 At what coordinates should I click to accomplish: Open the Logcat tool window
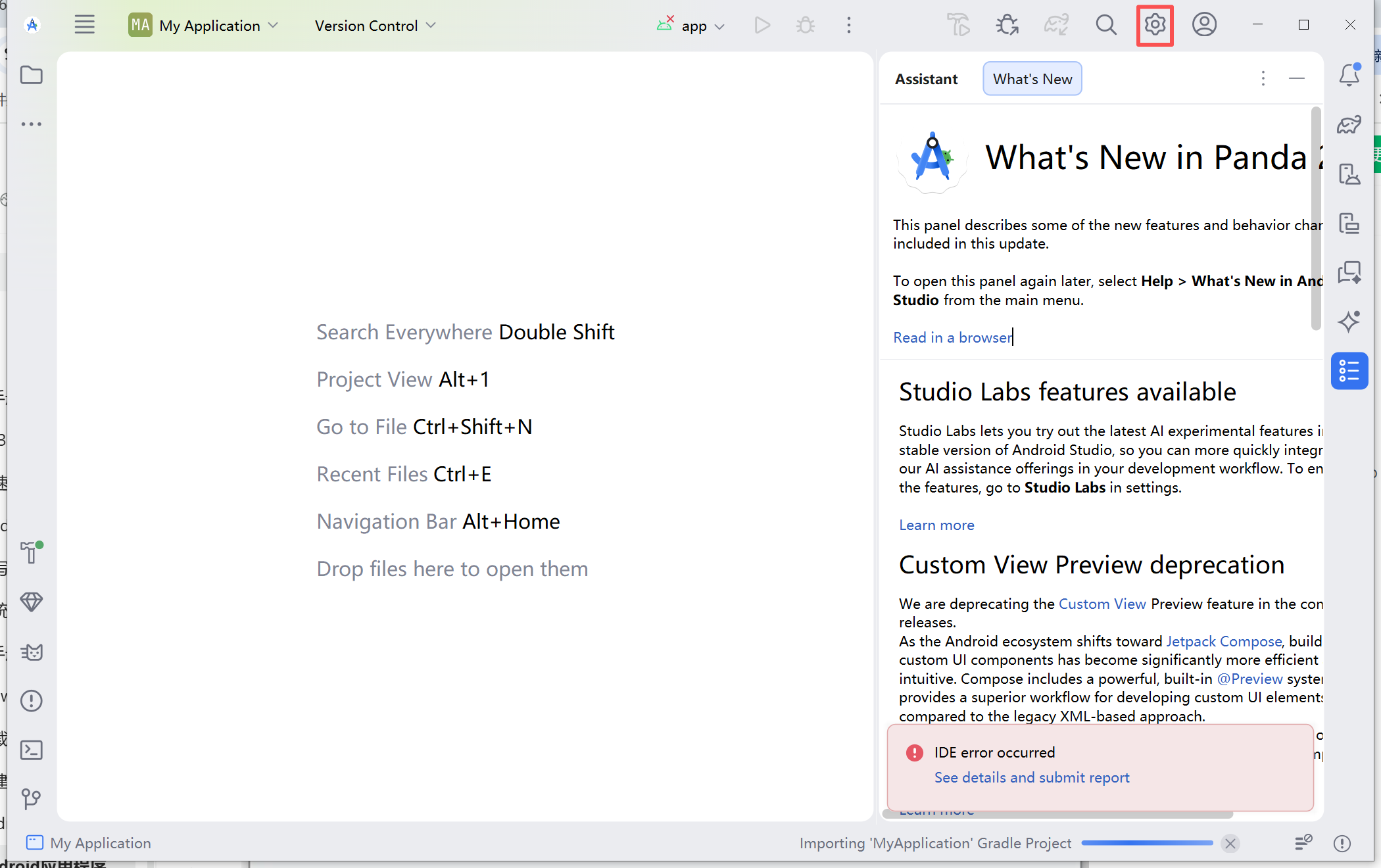(x=31, y=652)
